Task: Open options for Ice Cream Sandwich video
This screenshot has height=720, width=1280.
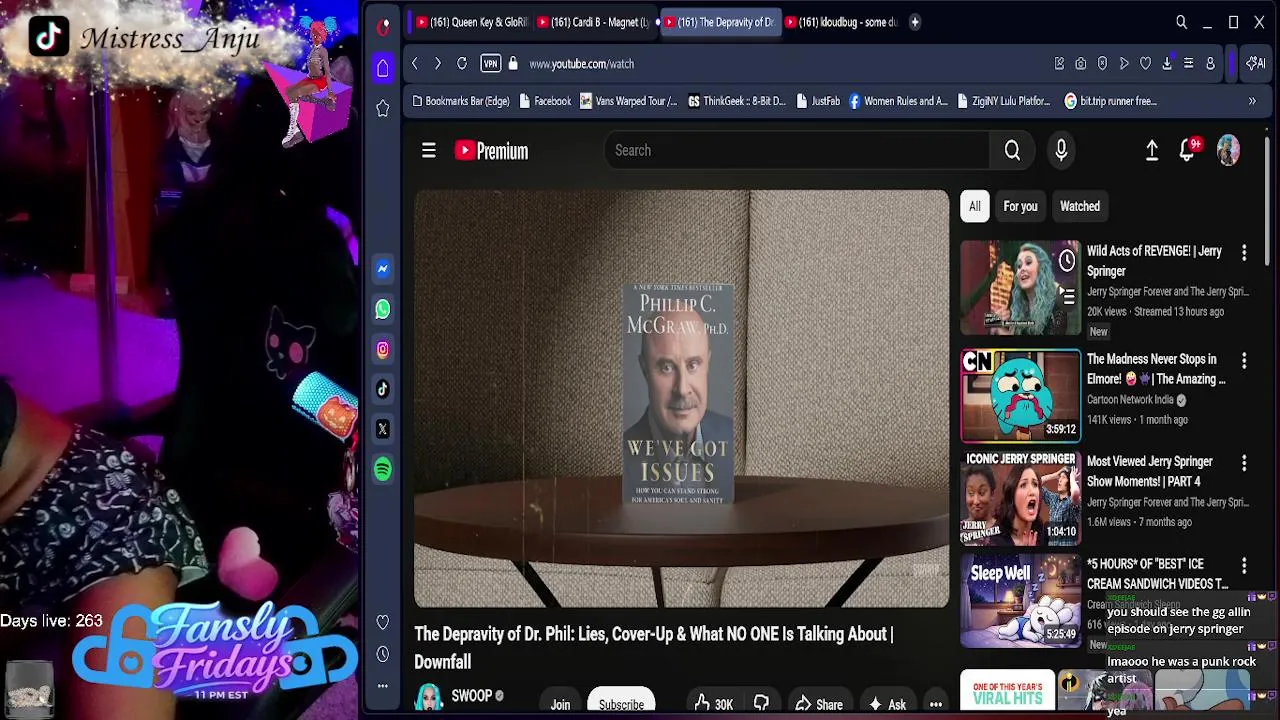Action: click(x=1244, y=565)
